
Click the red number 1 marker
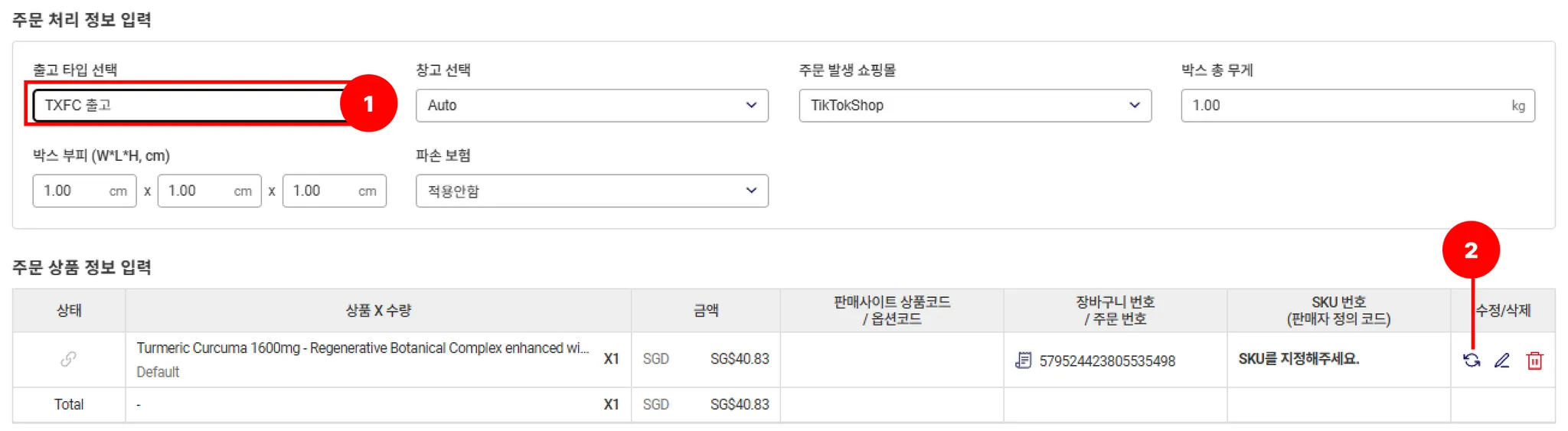368,103
